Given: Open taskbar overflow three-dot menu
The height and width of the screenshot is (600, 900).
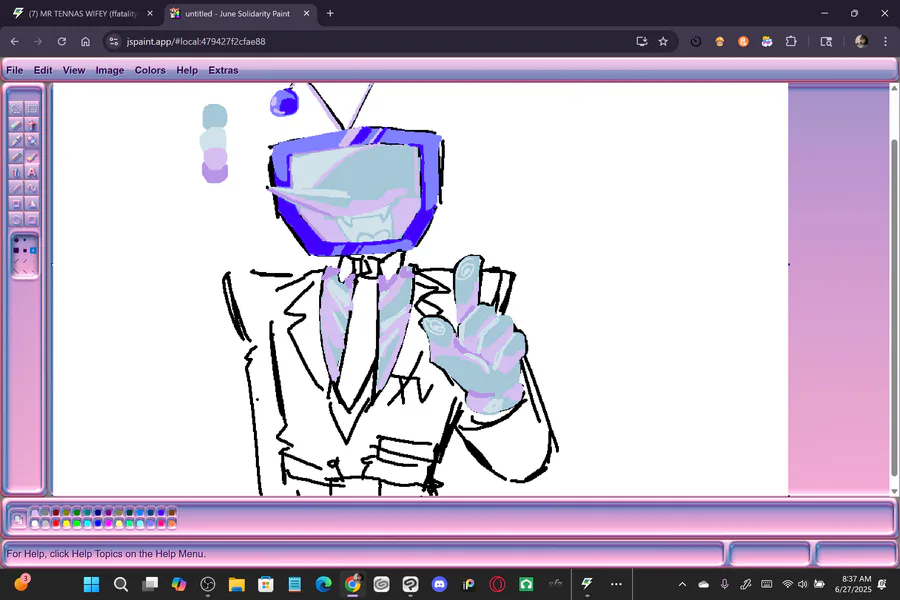Looking at the screenshot, I should 616,584.
